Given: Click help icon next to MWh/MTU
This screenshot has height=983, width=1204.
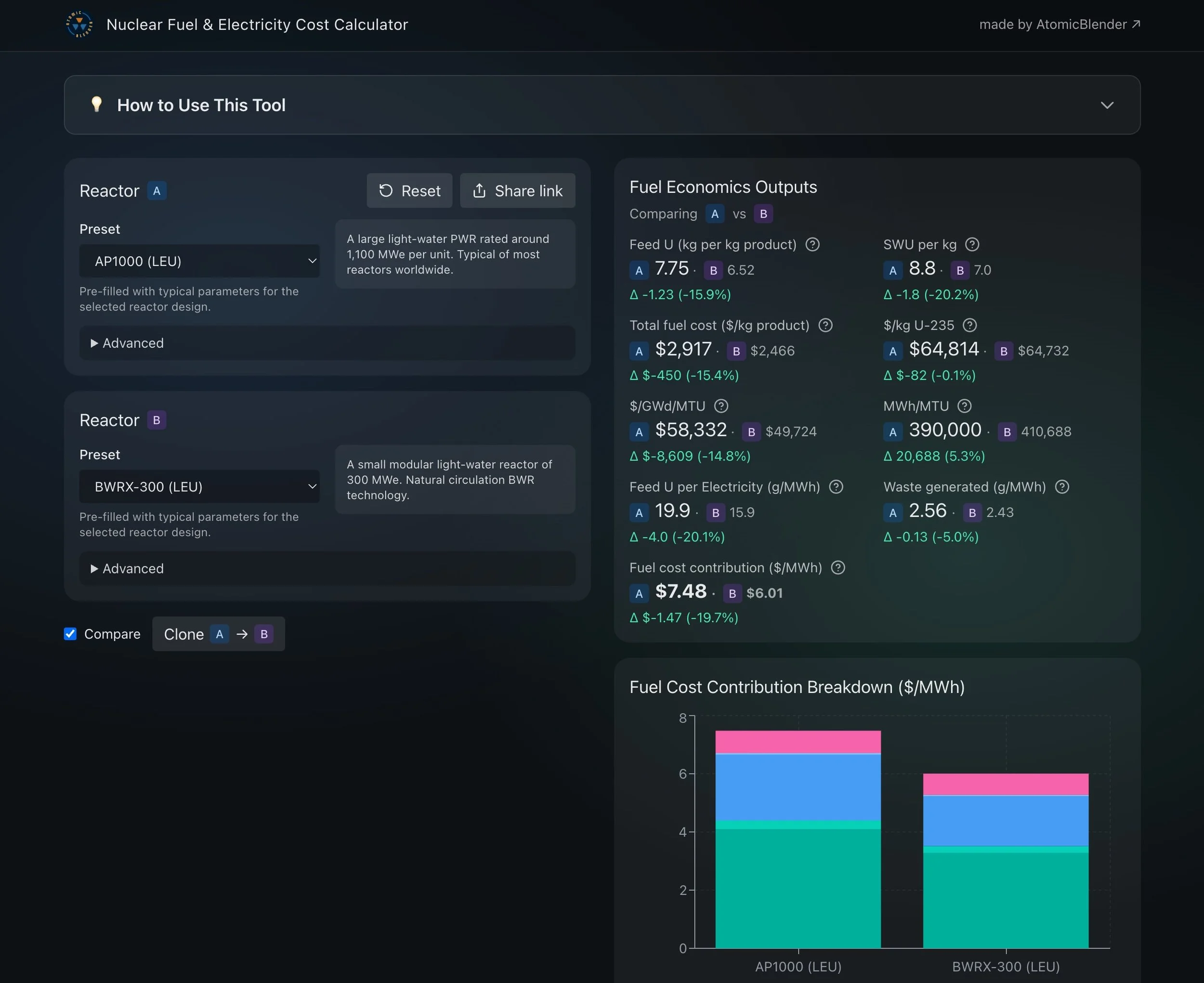Looking at the screenshot, I should point(965,406).
